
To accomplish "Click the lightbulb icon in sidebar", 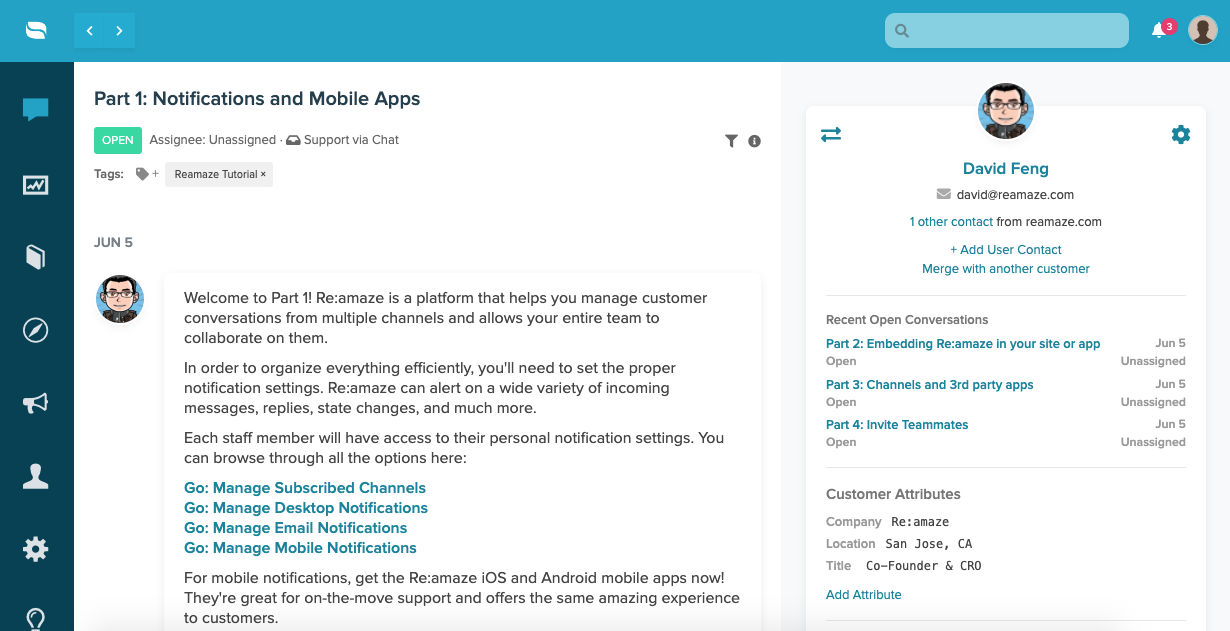I will tap(36, 619).
